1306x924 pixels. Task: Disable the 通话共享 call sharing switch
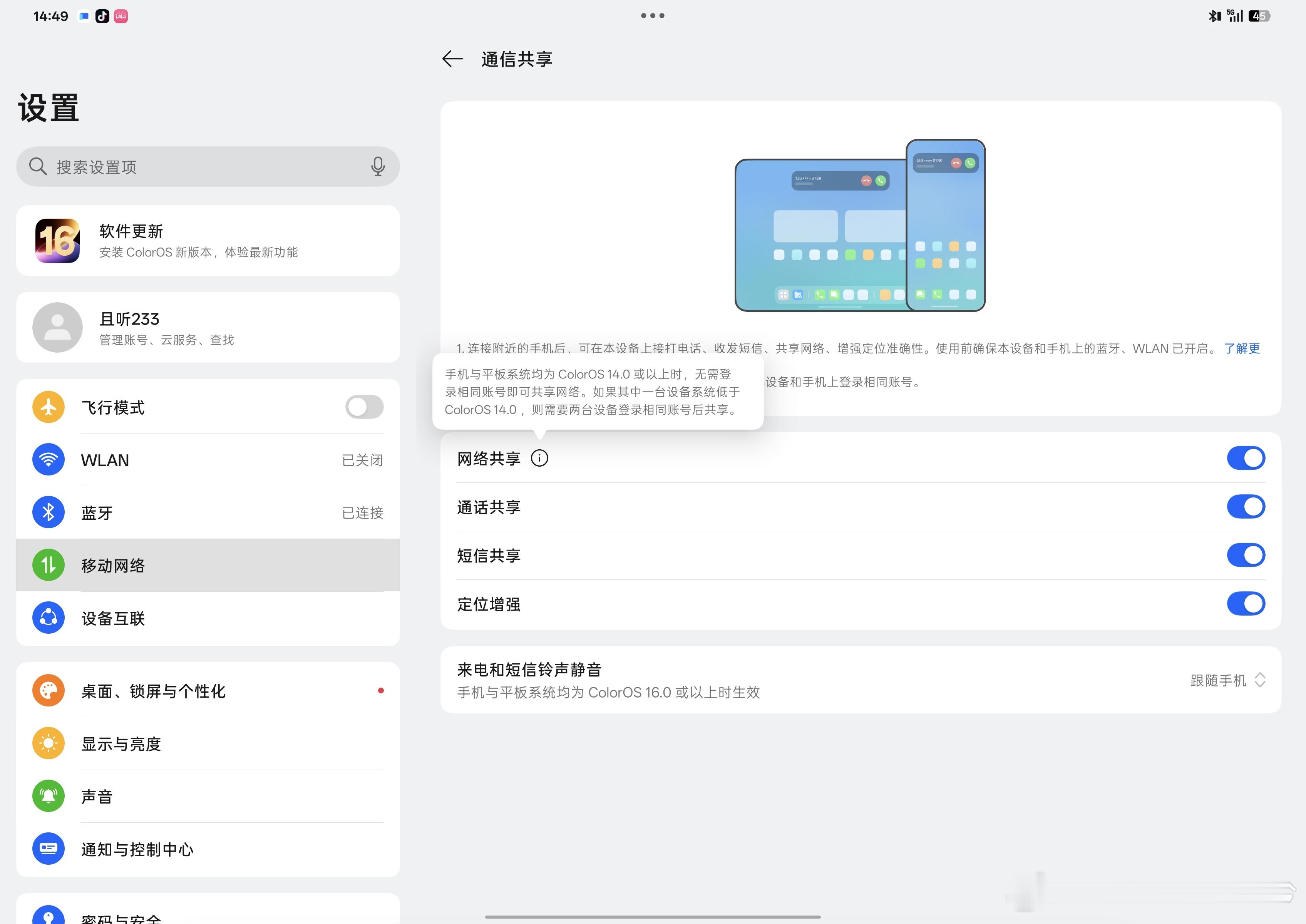click(1246, 506)
